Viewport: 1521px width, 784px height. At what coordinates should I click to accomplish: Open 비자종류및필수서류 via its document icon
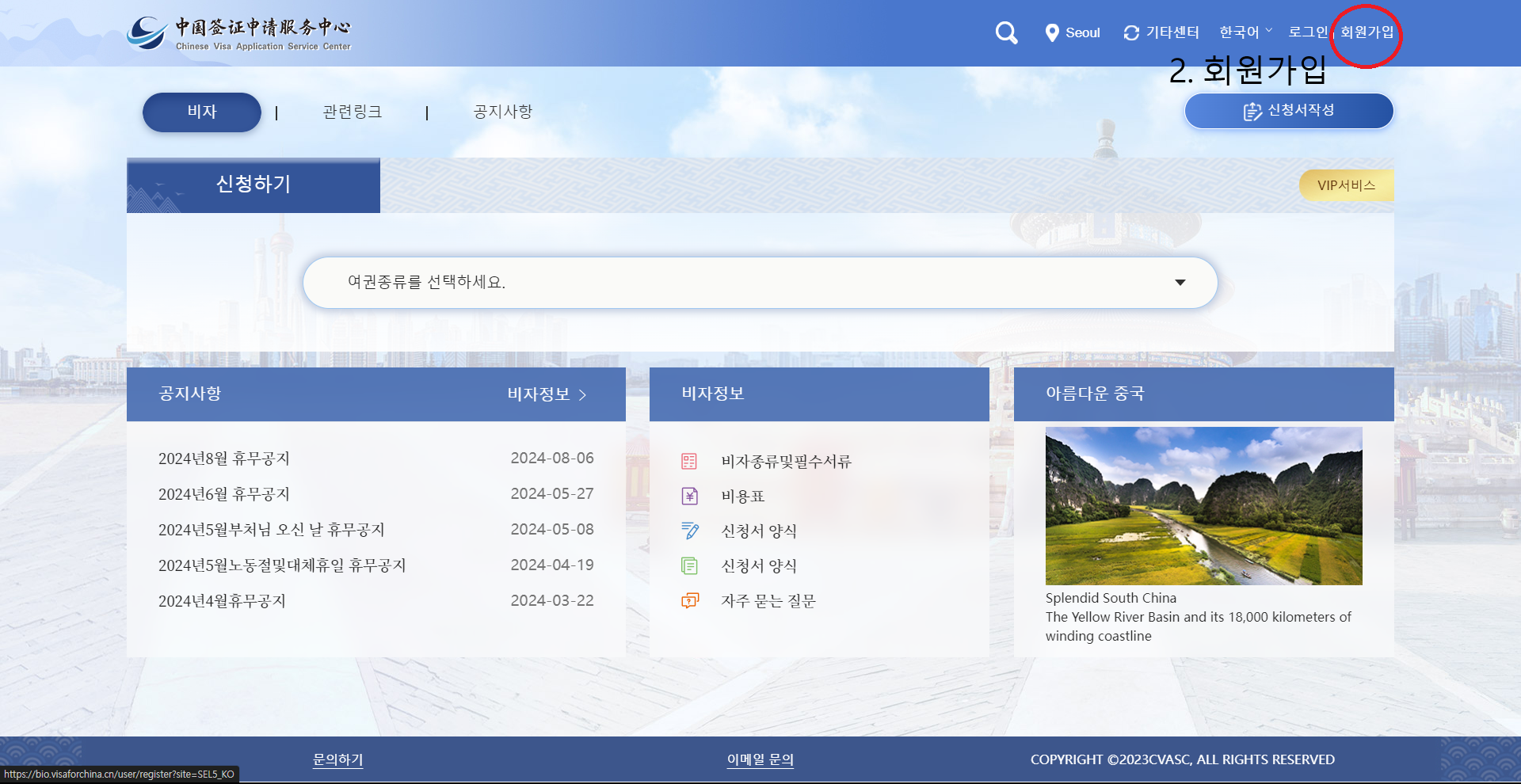coord(689,461)
